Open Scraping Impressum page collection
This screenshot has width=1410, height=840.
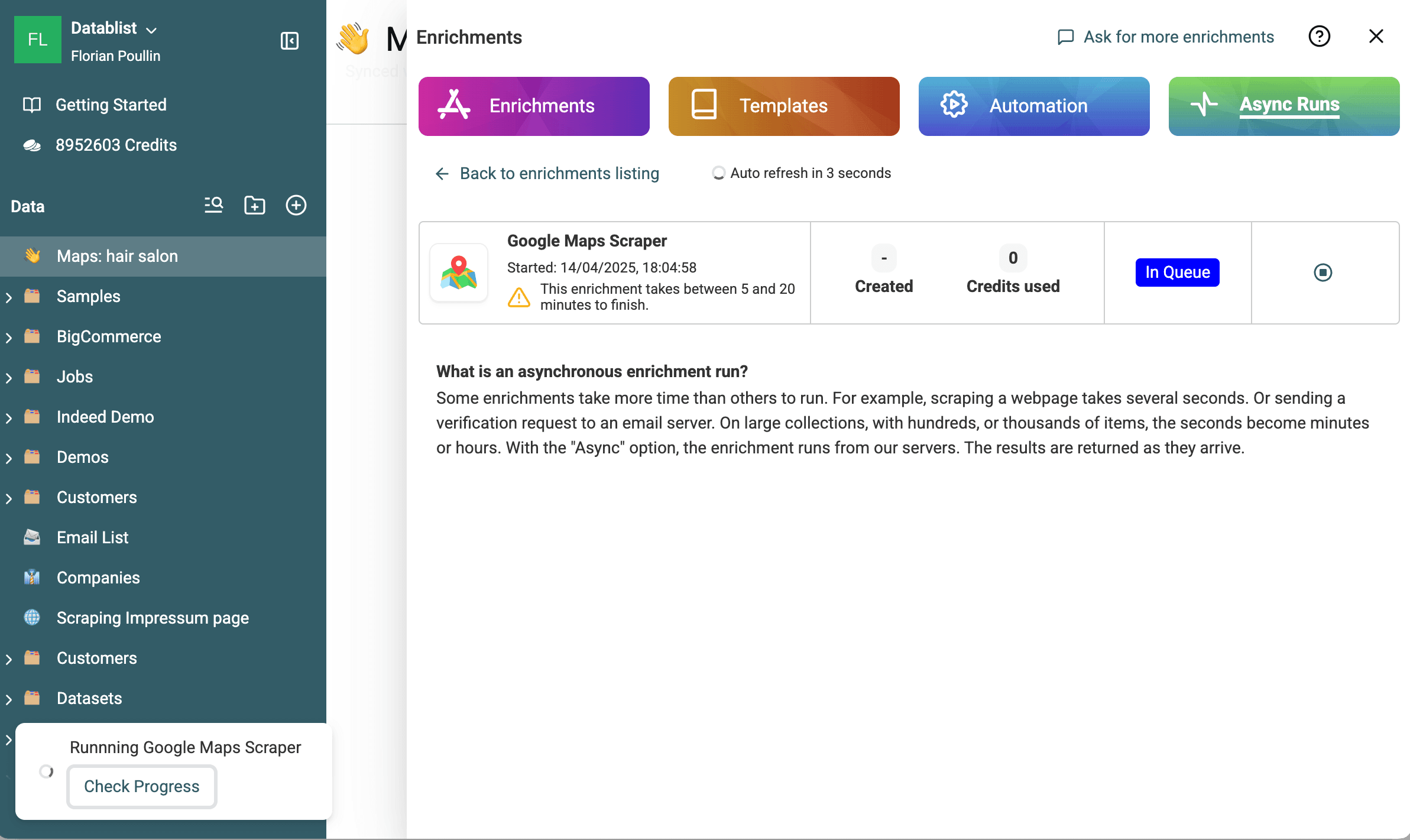pyautogui.click(x=153, y=618)
